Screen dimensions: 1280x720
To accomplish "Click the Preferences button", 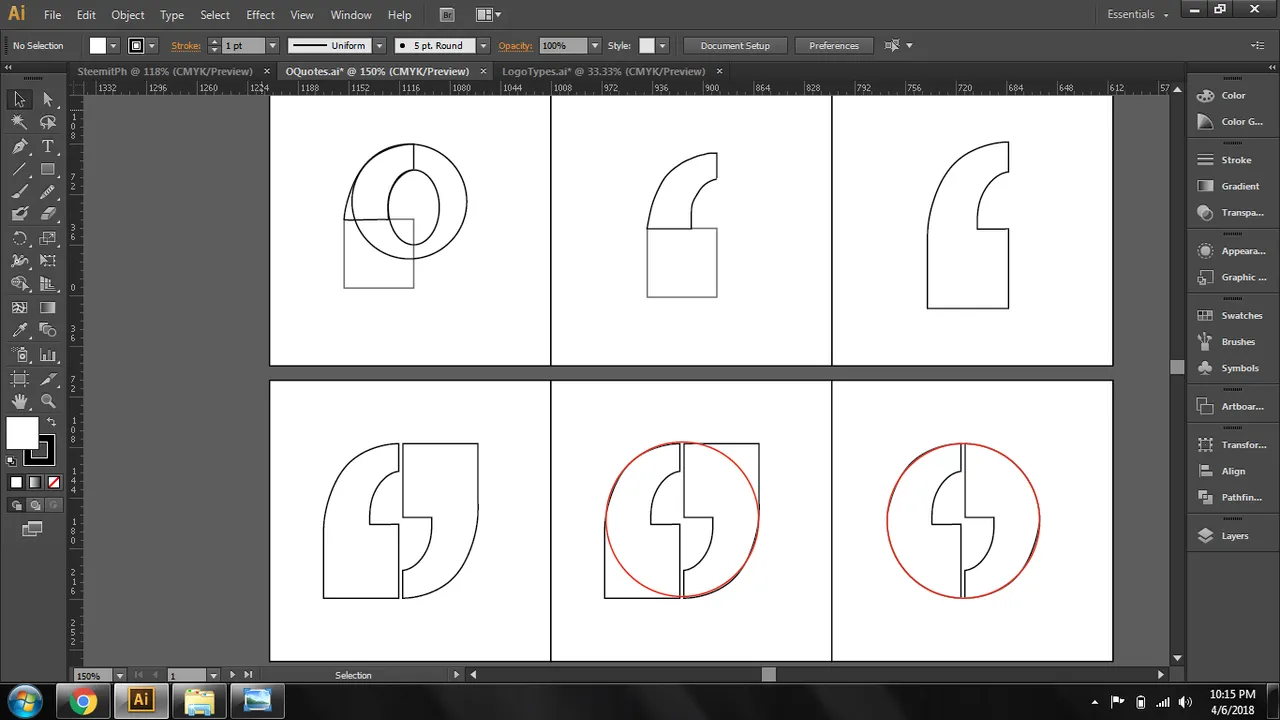I will (834, 46).
